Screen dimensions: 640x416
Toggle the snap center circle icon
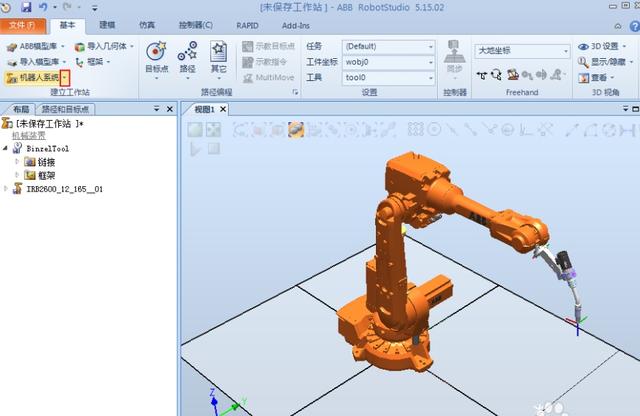434,130
